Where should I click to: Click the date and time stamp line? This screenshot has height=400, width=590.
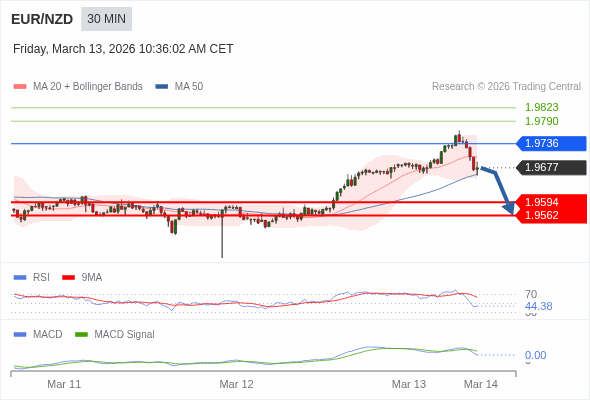tap(123, 49)
